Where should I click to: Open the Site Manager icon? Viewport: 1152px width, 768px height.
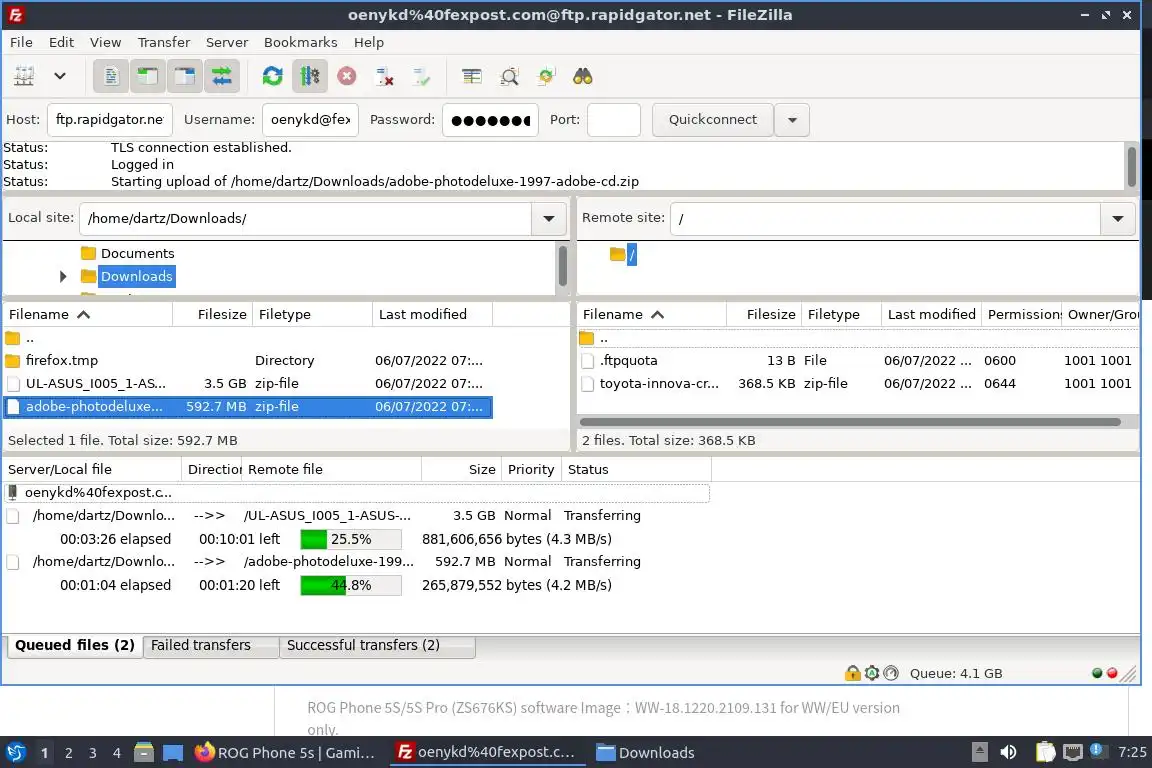[x=24, y=76]
